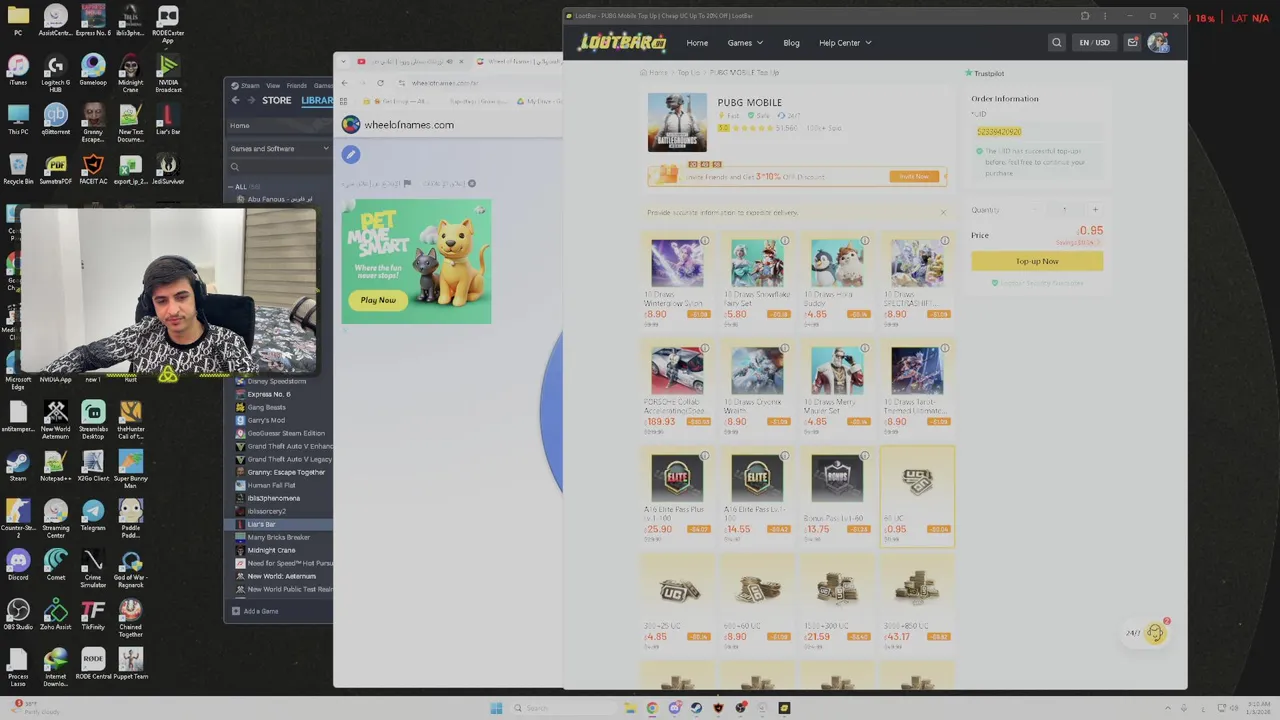The image size is (1280, 720).
Task: Reload the wheelofnames page
Action: pyautogui.click(x=380, y=83)
